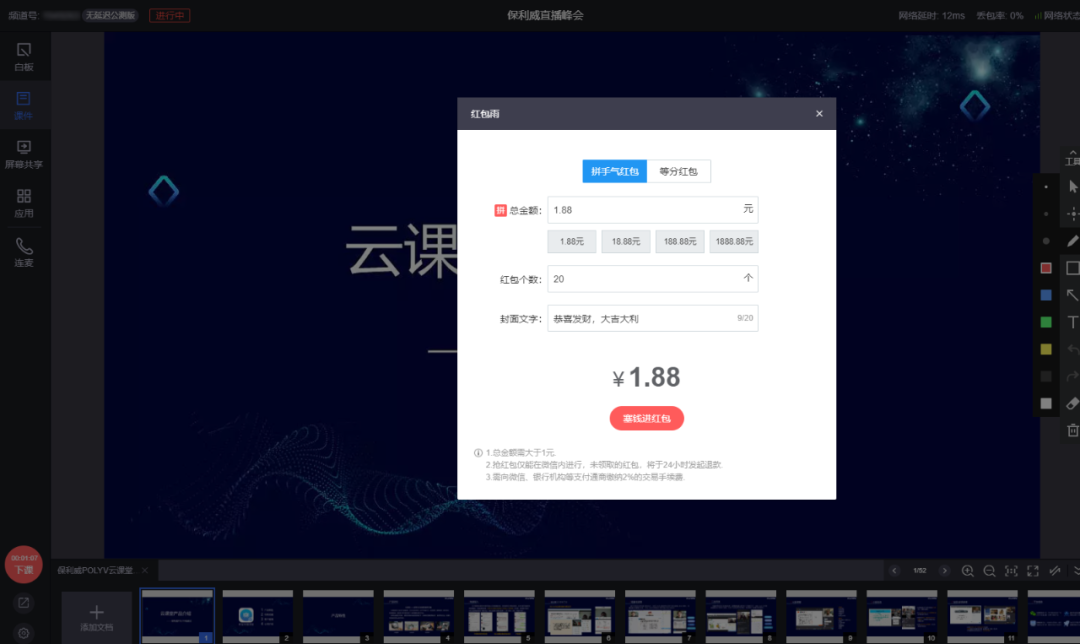This screenshot has height=644, width=1080.
Task: Click the trash can clear icon
Action: coord(1073,430)
